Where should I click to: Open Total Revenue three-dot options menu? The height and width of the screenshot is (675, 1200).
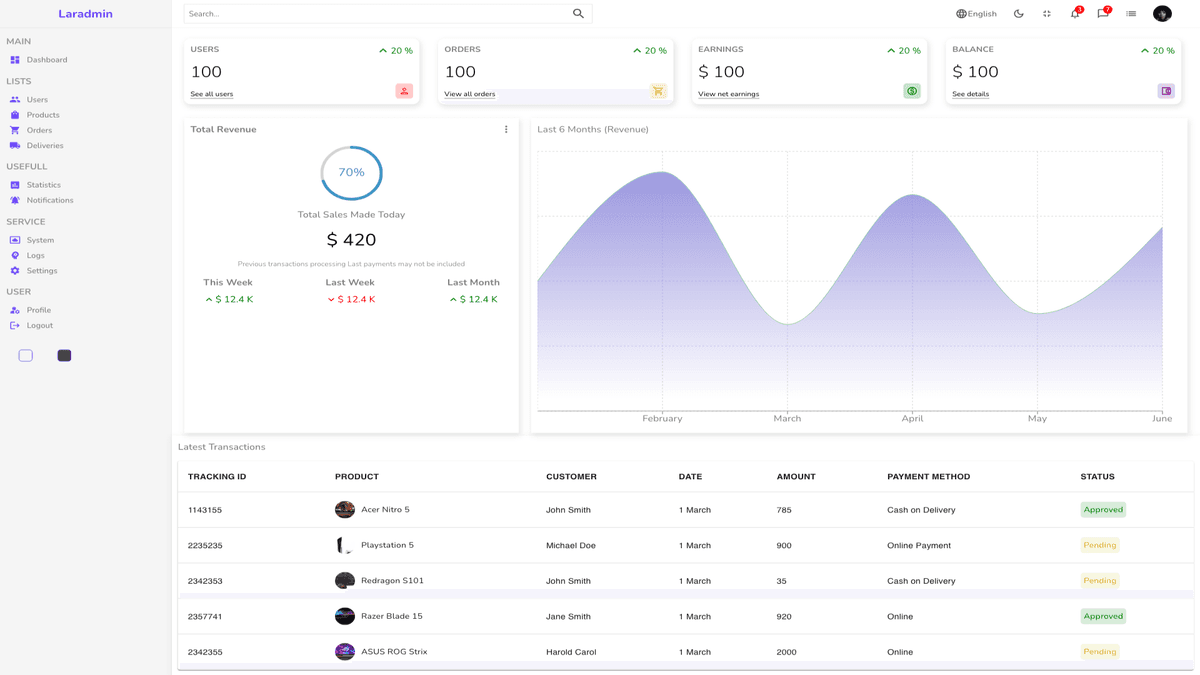[506, 129]
